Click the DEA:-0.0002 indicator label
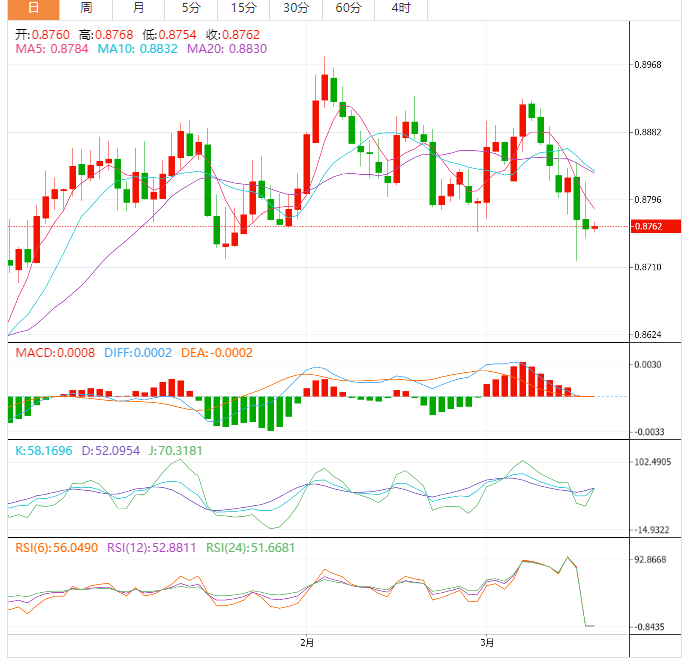The image size is (691, 668). pos(217,353)
